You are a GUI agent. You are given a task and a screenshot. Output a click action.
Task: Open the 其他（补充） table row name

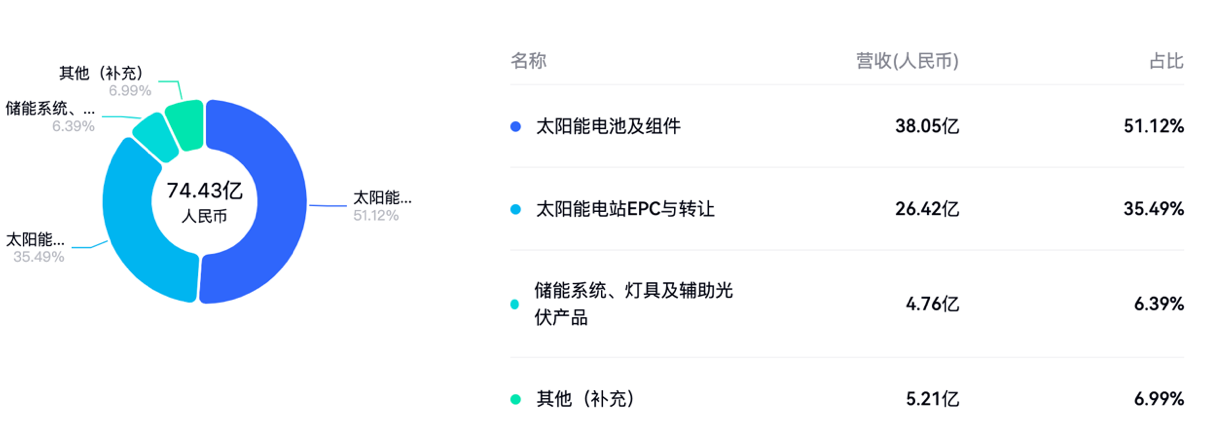click(585, 399)
